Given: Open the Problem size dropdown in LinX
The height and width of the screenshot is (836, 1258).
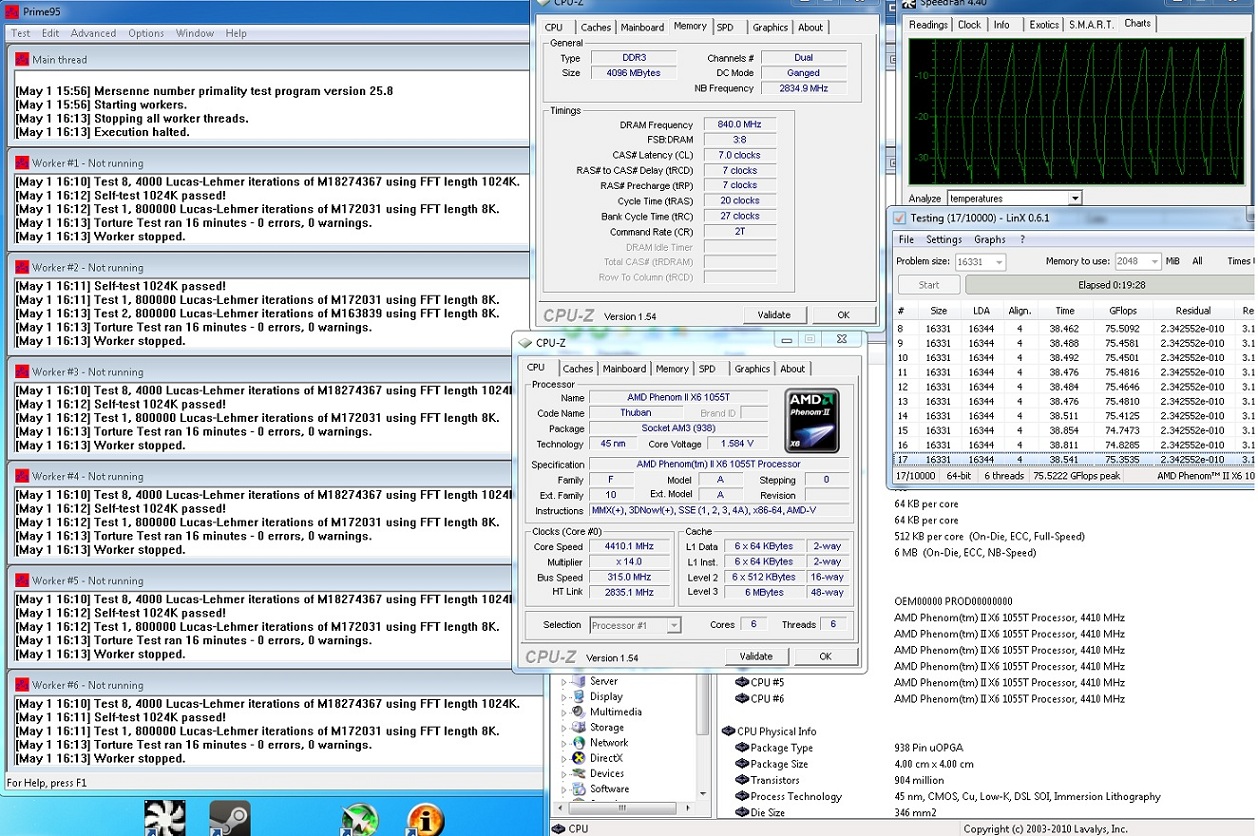Looking at the screenshot, I should [x=998, y=261].
